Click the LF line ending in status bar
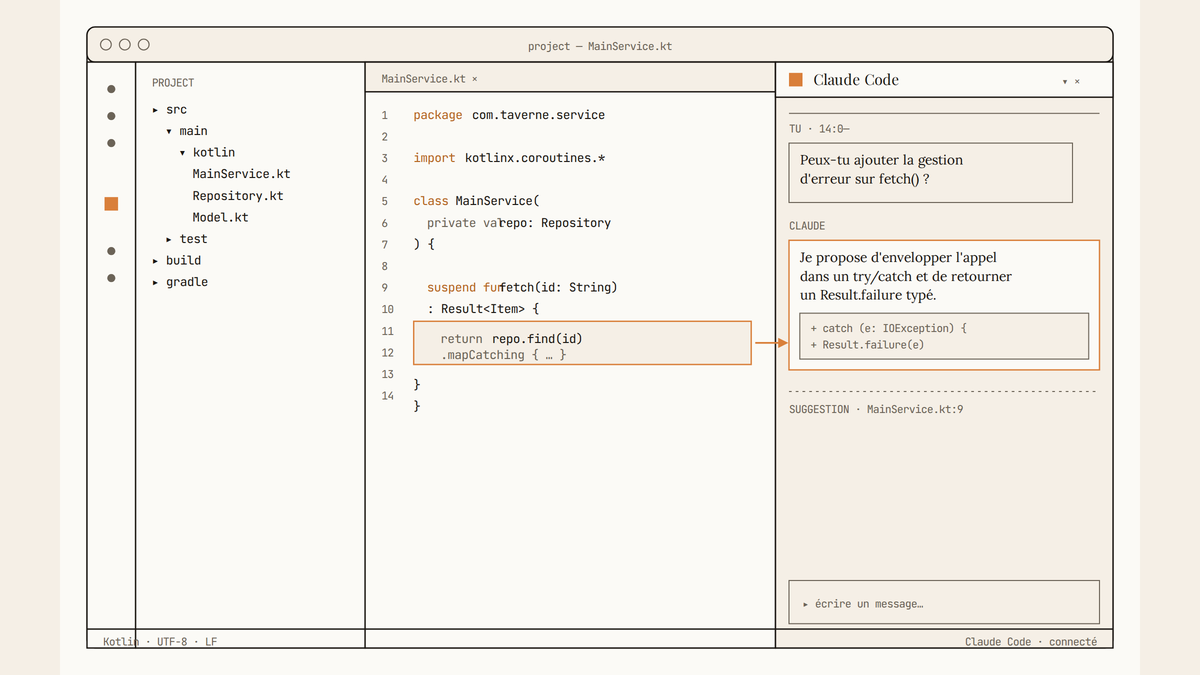This screenshot has width=1200, height=675. tap(211, 642)
